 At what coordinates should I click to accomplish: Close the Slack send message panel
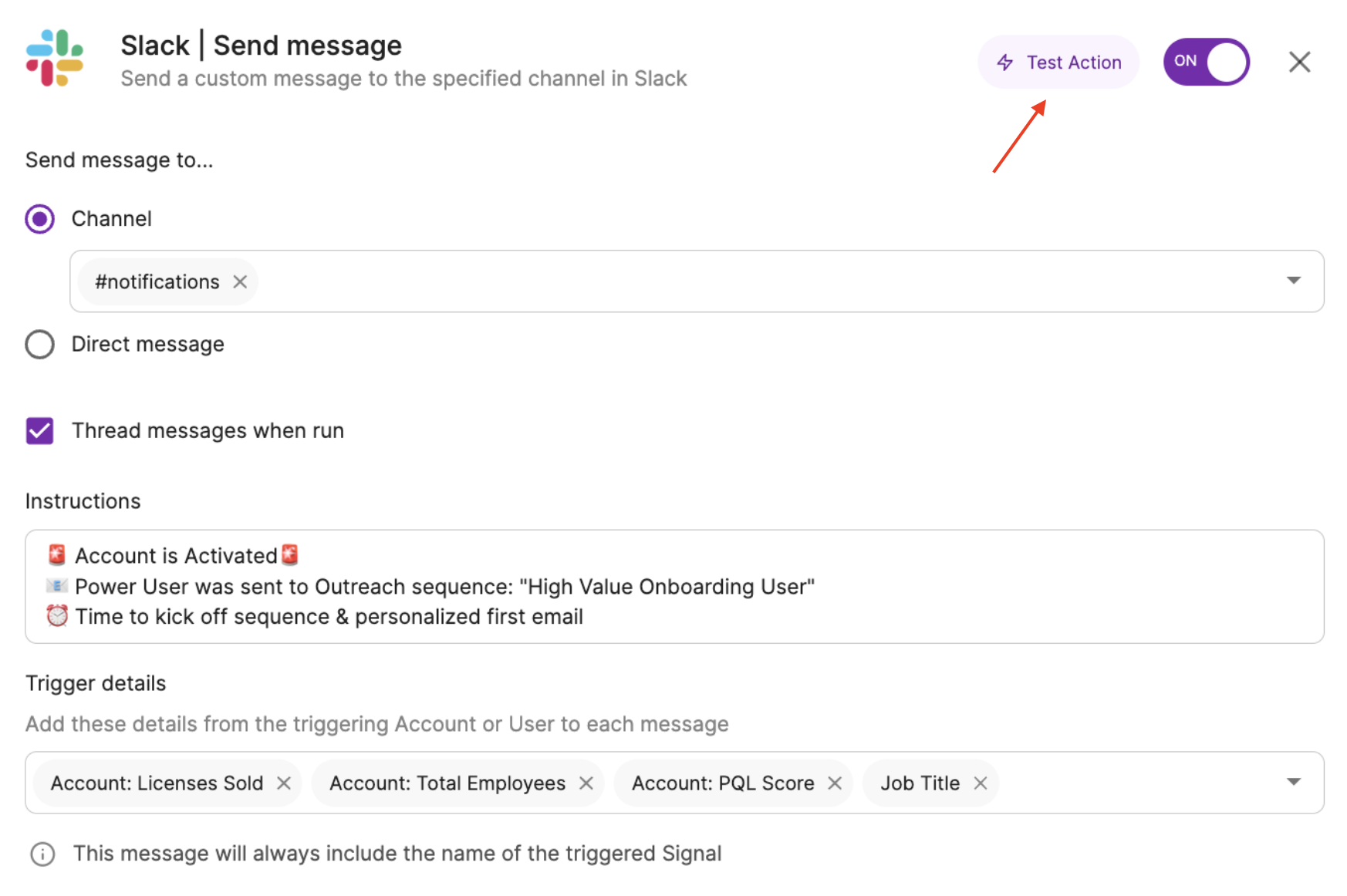[1300, 62]
